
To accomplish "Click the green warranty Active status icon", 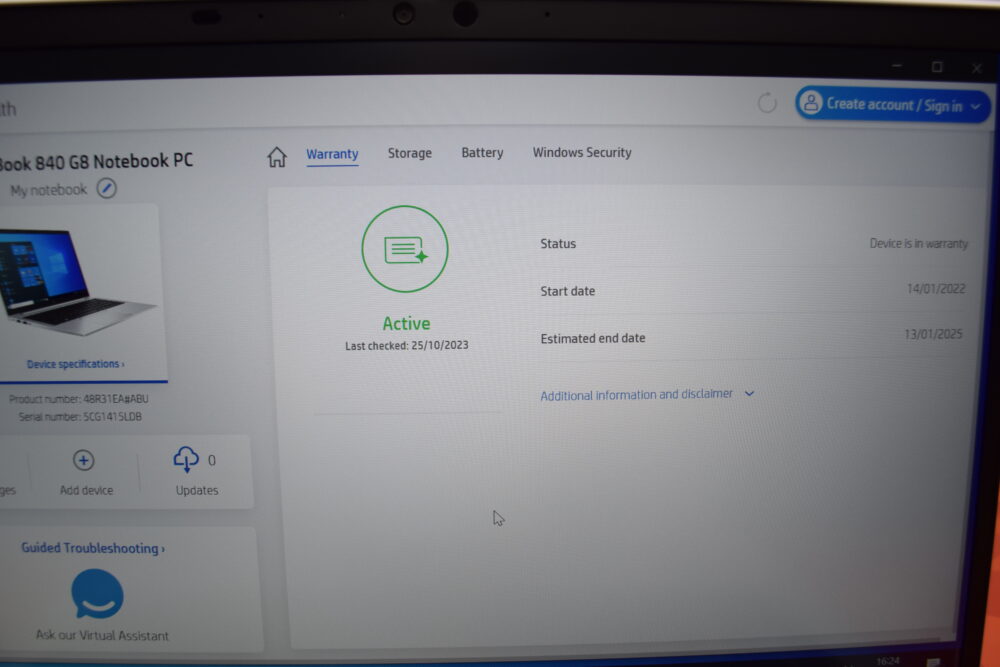I will click(405, 249).
